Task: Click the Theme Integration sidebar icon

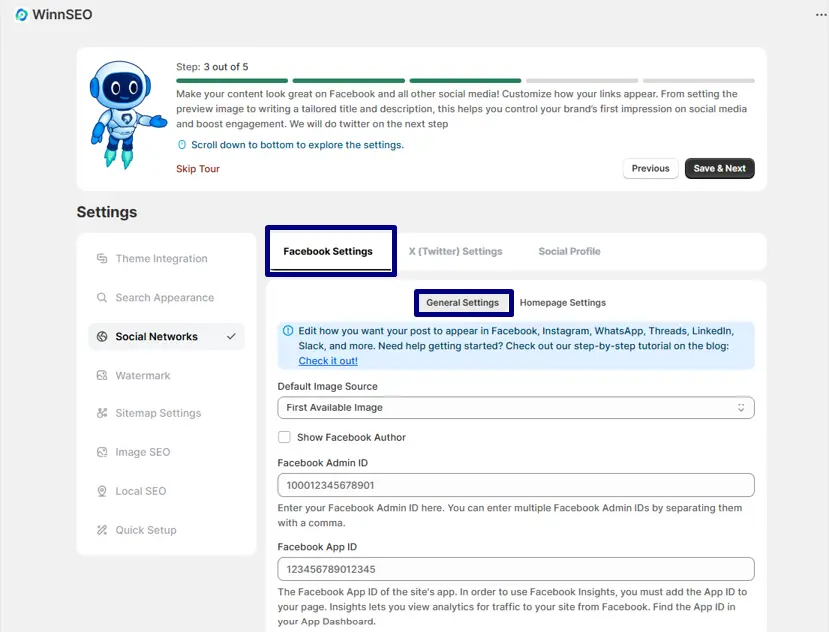Action: (102, 259)
